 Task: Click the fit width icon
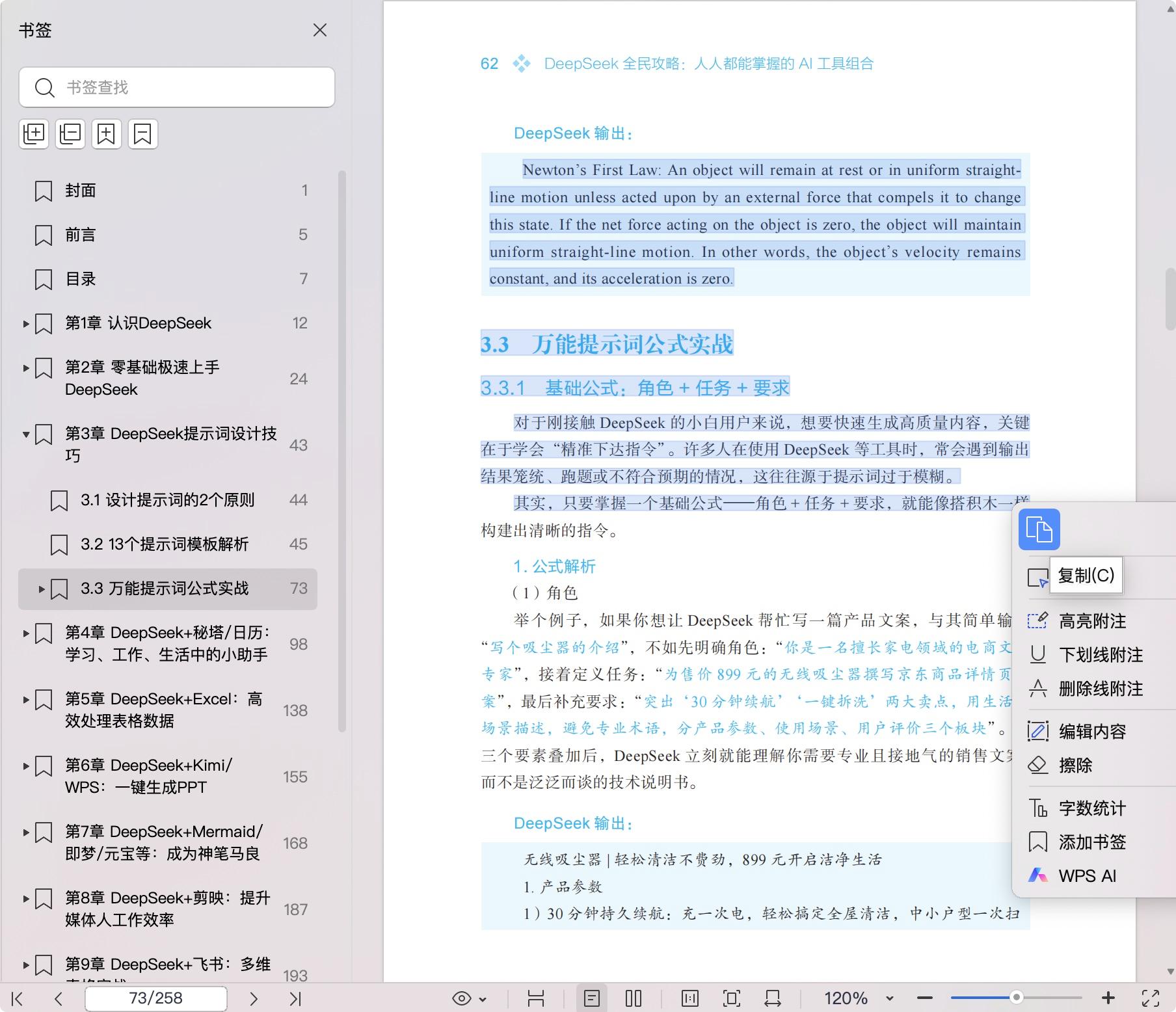pos(773,998)
